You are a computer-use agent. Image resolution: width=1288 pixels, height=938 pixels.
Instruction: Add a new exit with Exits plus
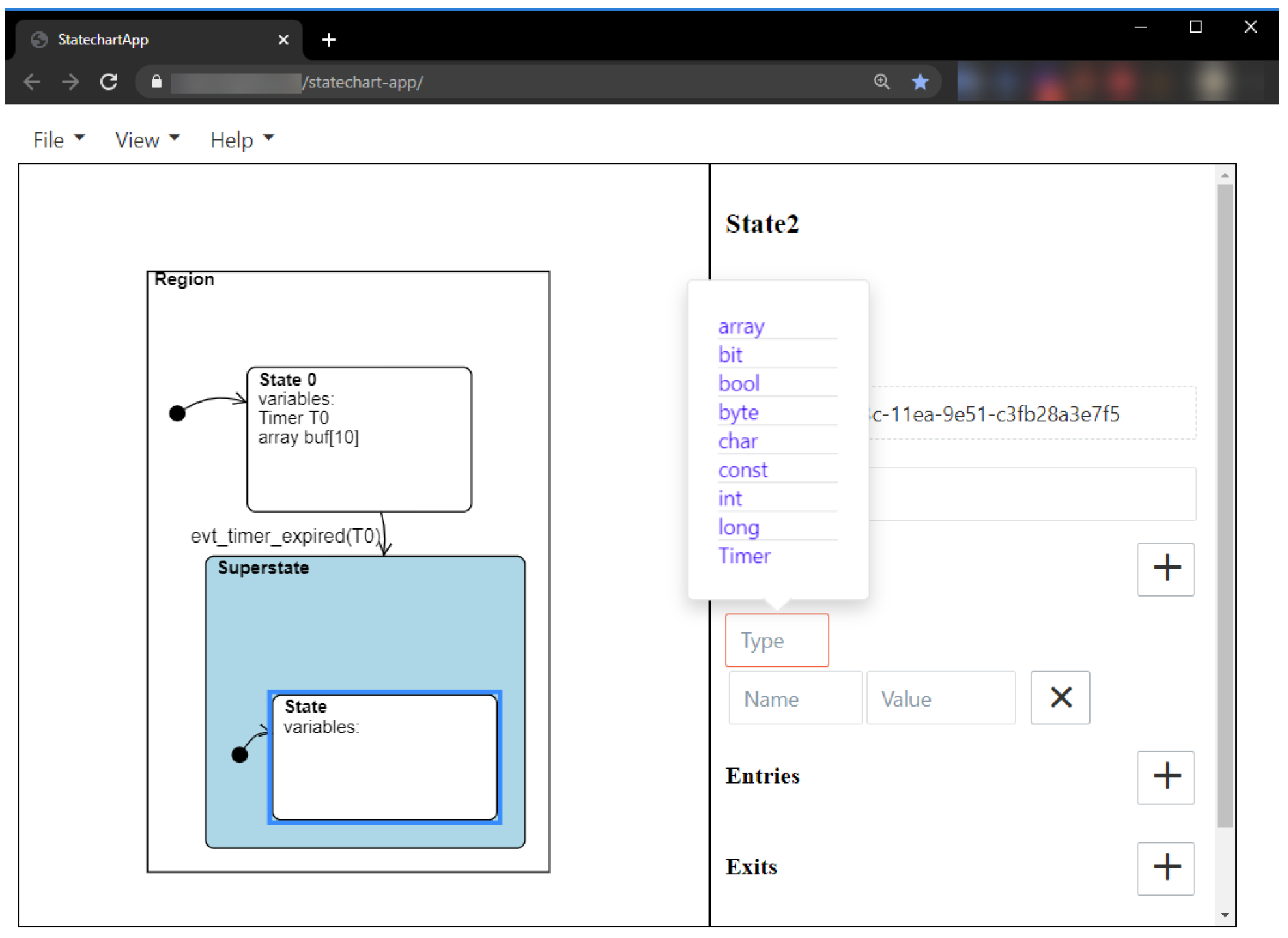pyautogui.click(x=1166, y=869)
